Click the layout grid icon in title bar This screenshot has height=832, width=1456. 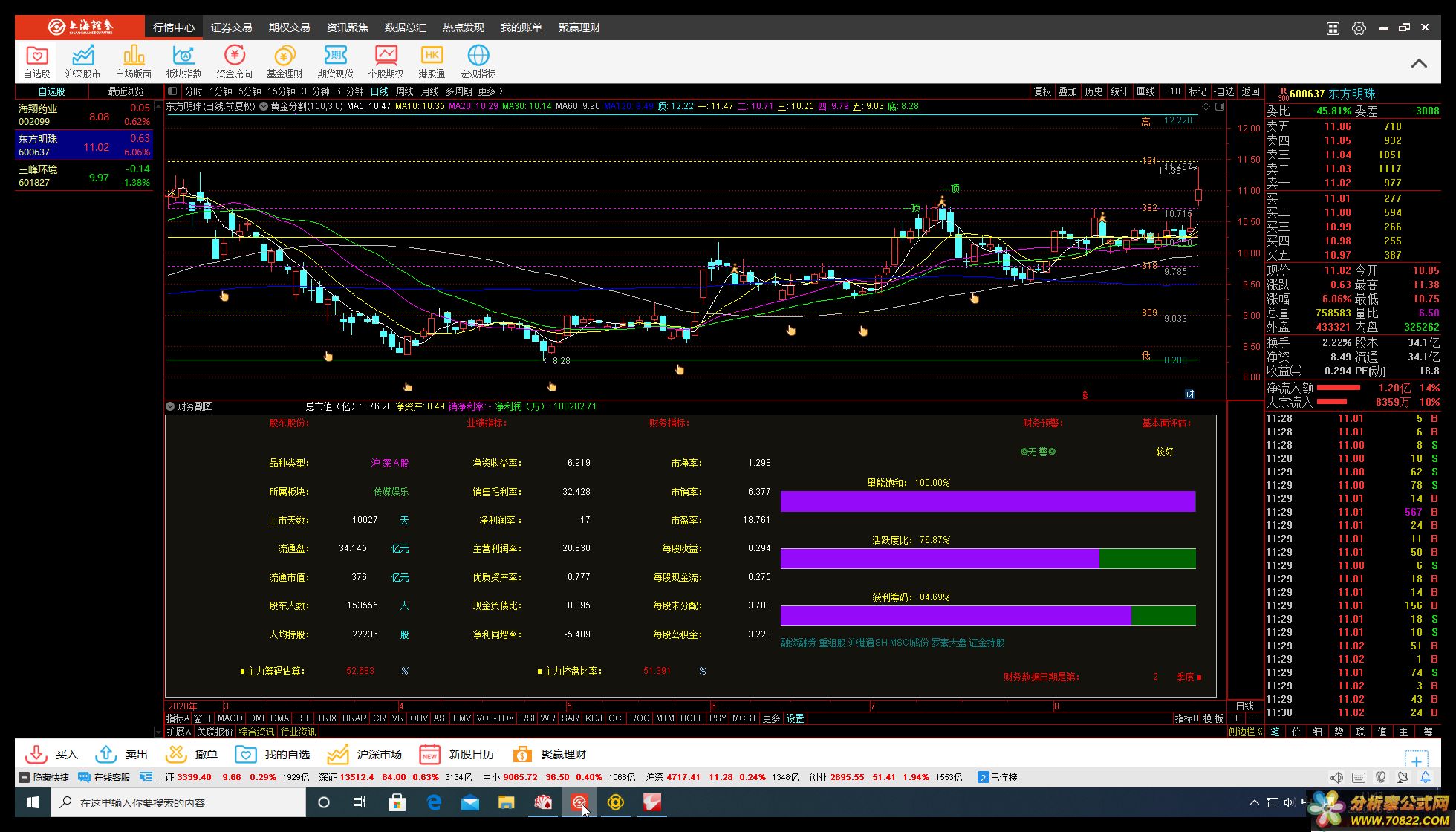tap(1333, 28)
